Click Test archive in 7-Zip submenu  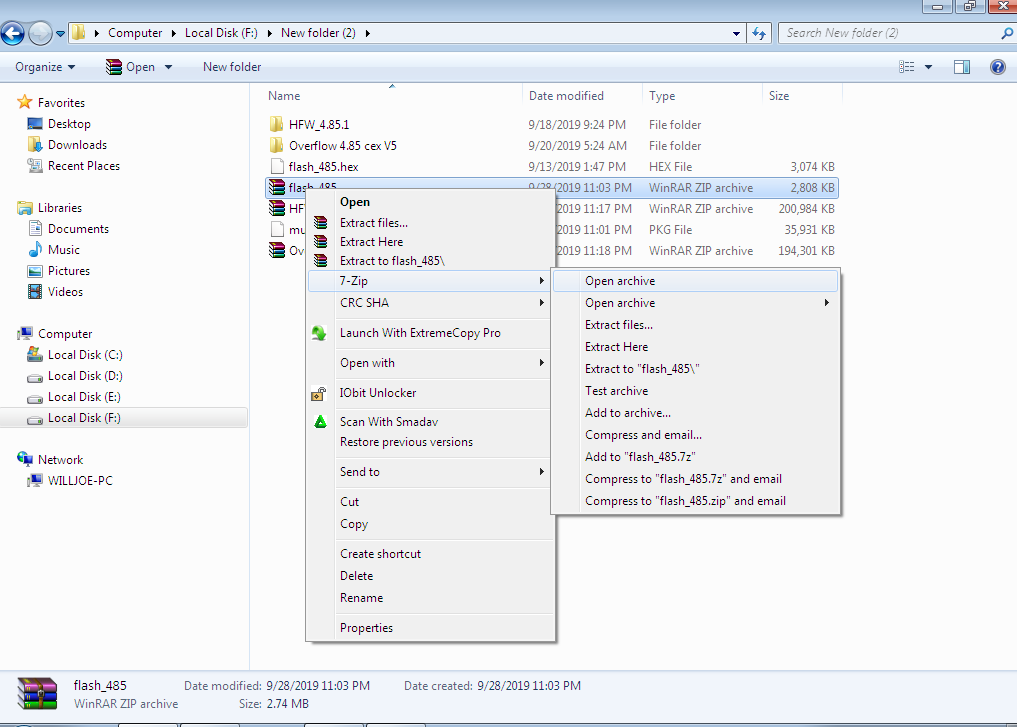pyautogui.click(x=695, y=391)
